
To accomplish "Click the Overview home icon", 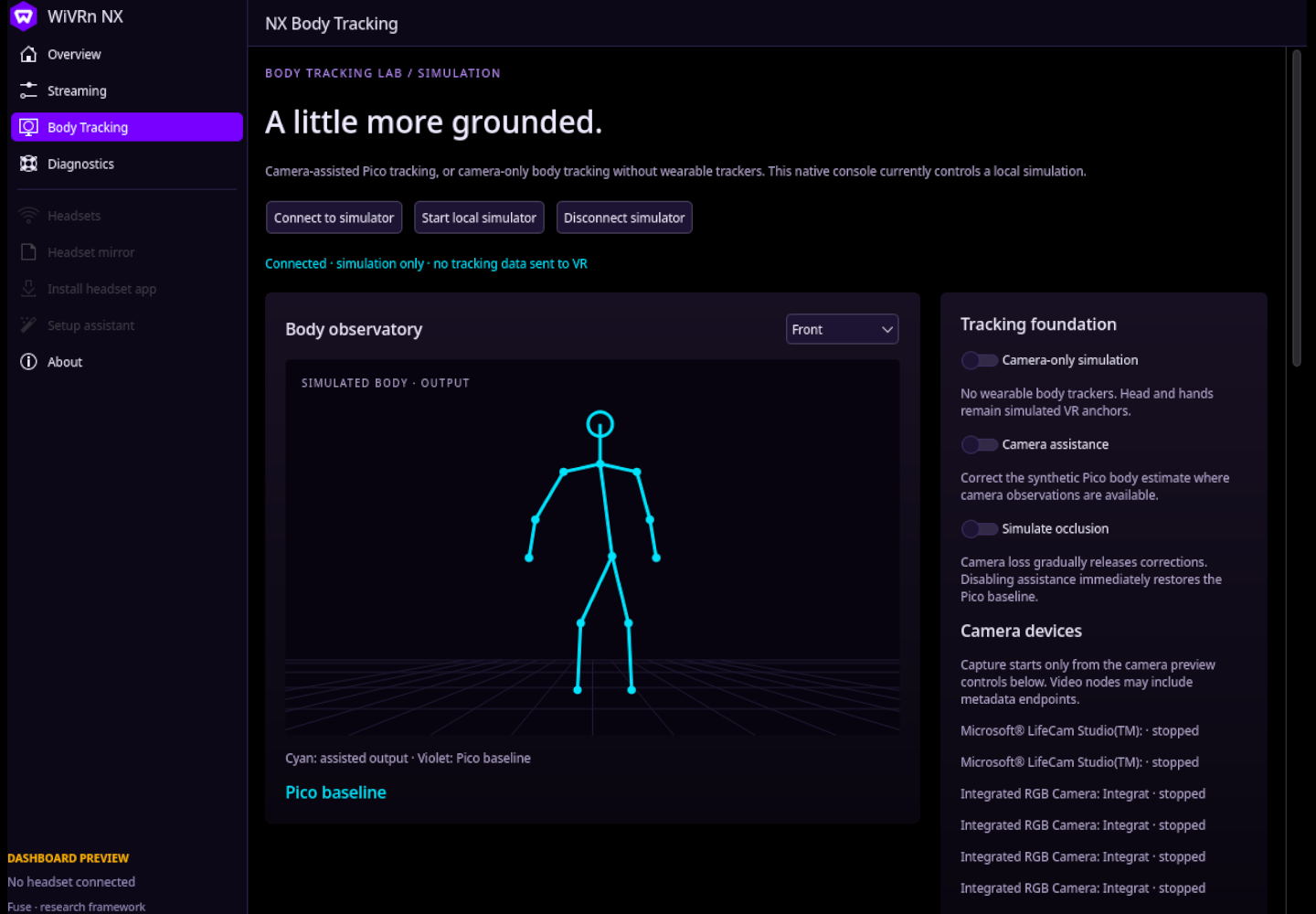I will click(x=28, y=54).
